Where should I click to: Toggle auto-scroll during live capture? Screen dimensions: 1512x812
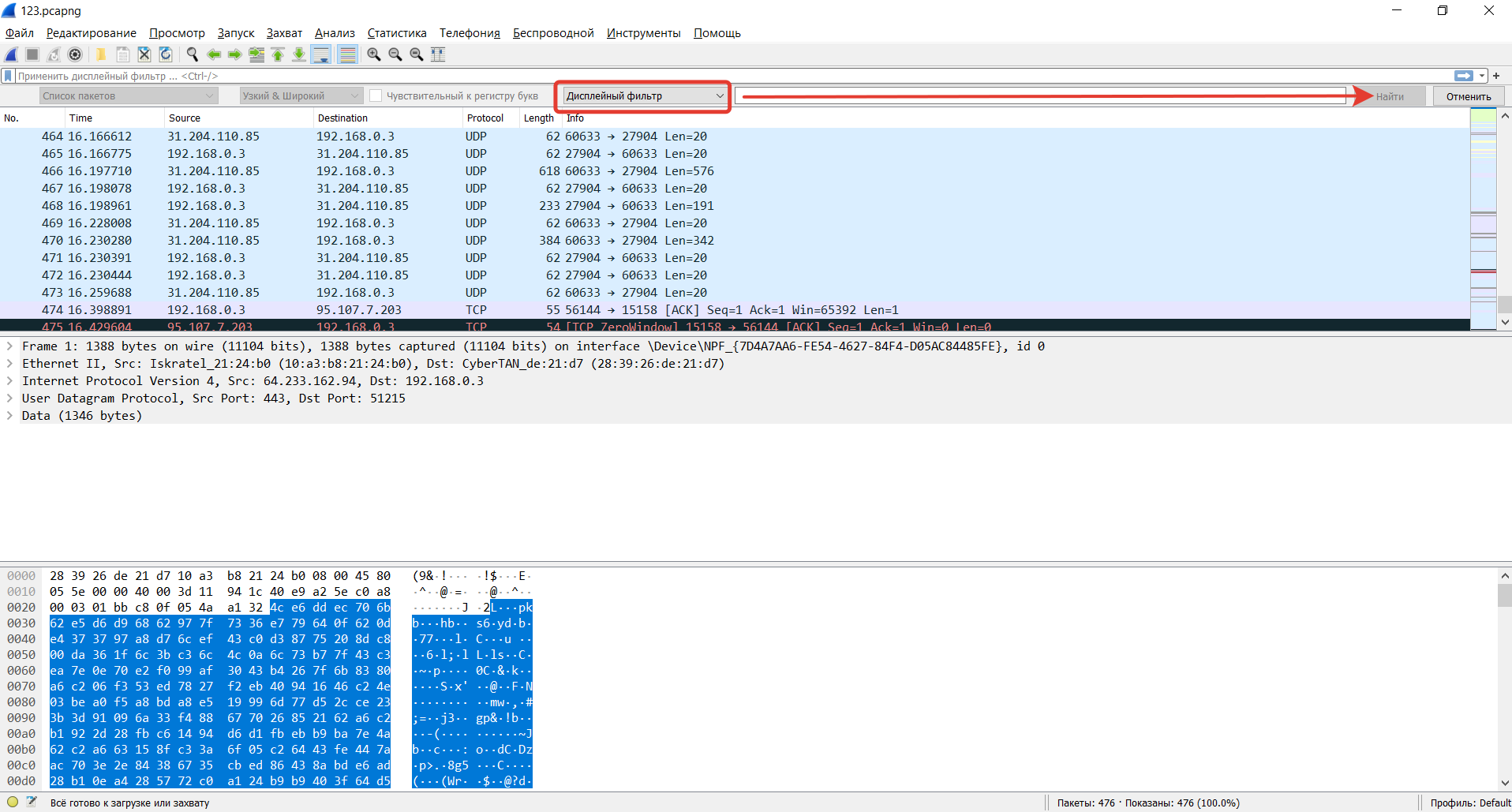[x=320, y=54]
